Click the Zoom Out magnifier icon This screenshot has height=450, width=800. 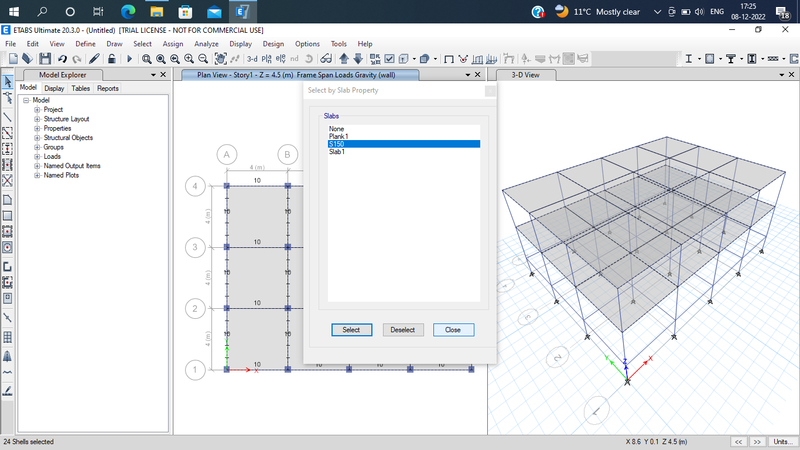(203, 59)
